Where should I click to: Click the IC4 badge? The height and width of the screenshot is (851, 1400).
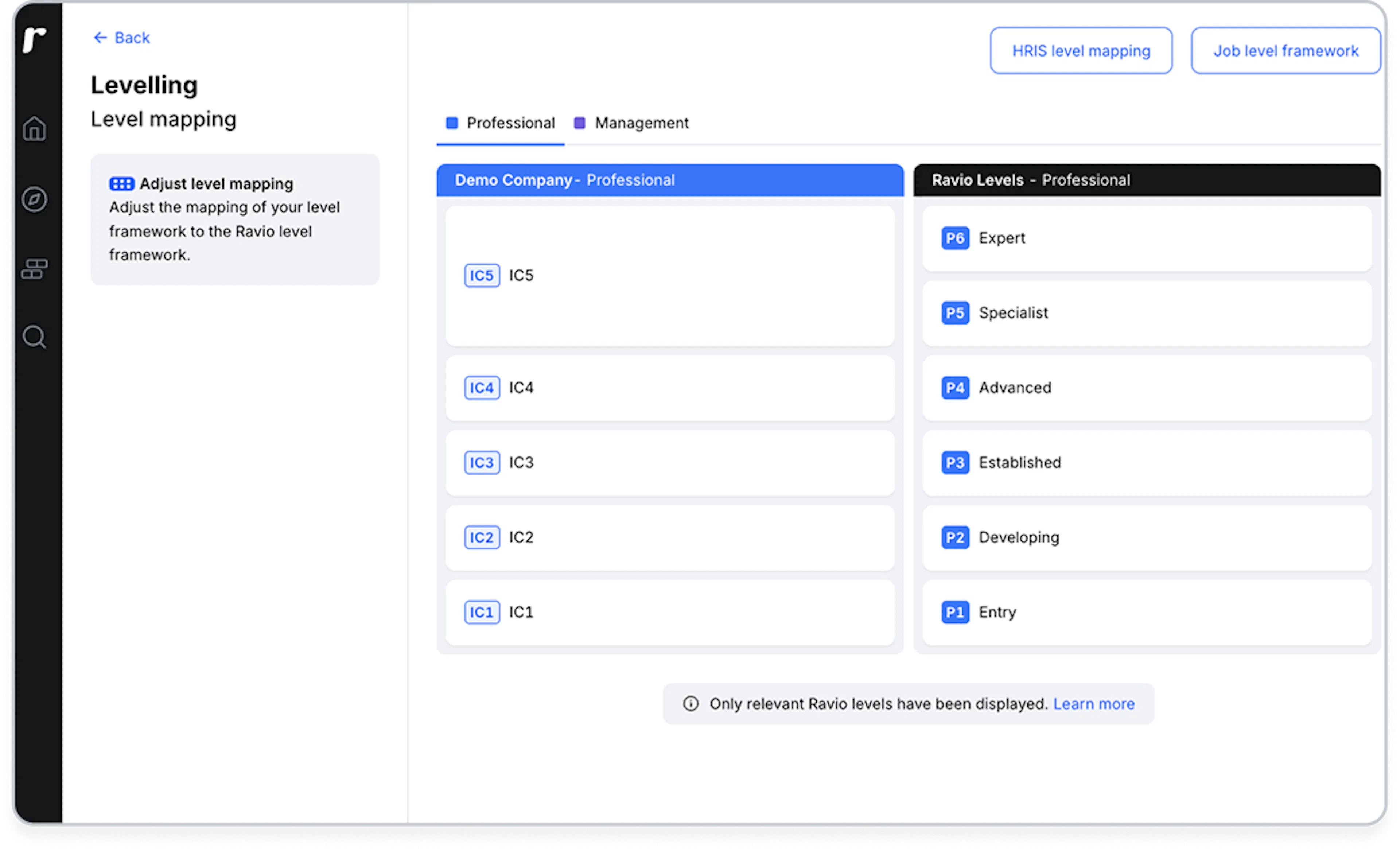[482, 388]
